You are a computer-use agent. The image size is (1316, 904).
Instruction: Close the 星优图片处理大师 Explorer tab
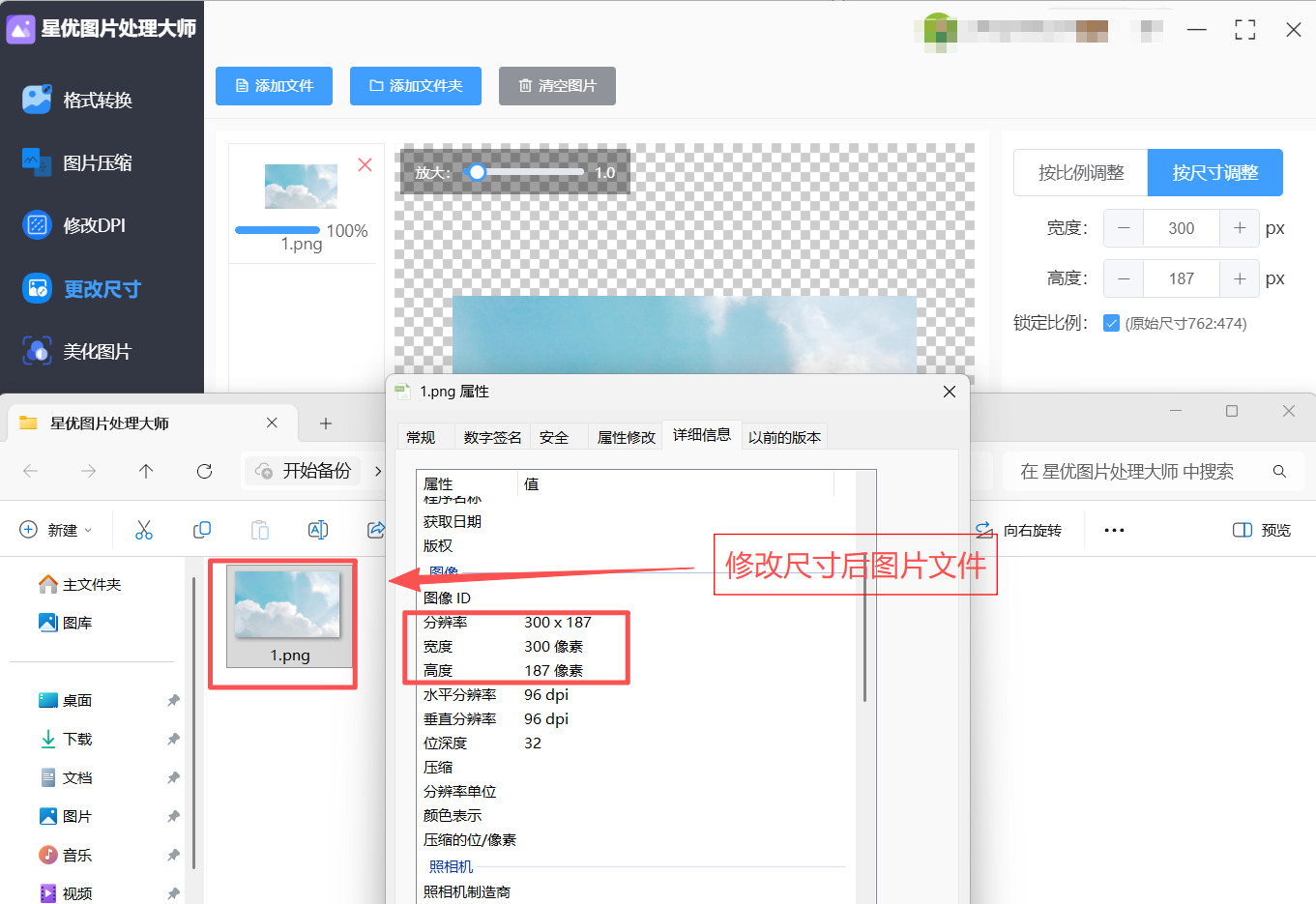pos(272,423)
